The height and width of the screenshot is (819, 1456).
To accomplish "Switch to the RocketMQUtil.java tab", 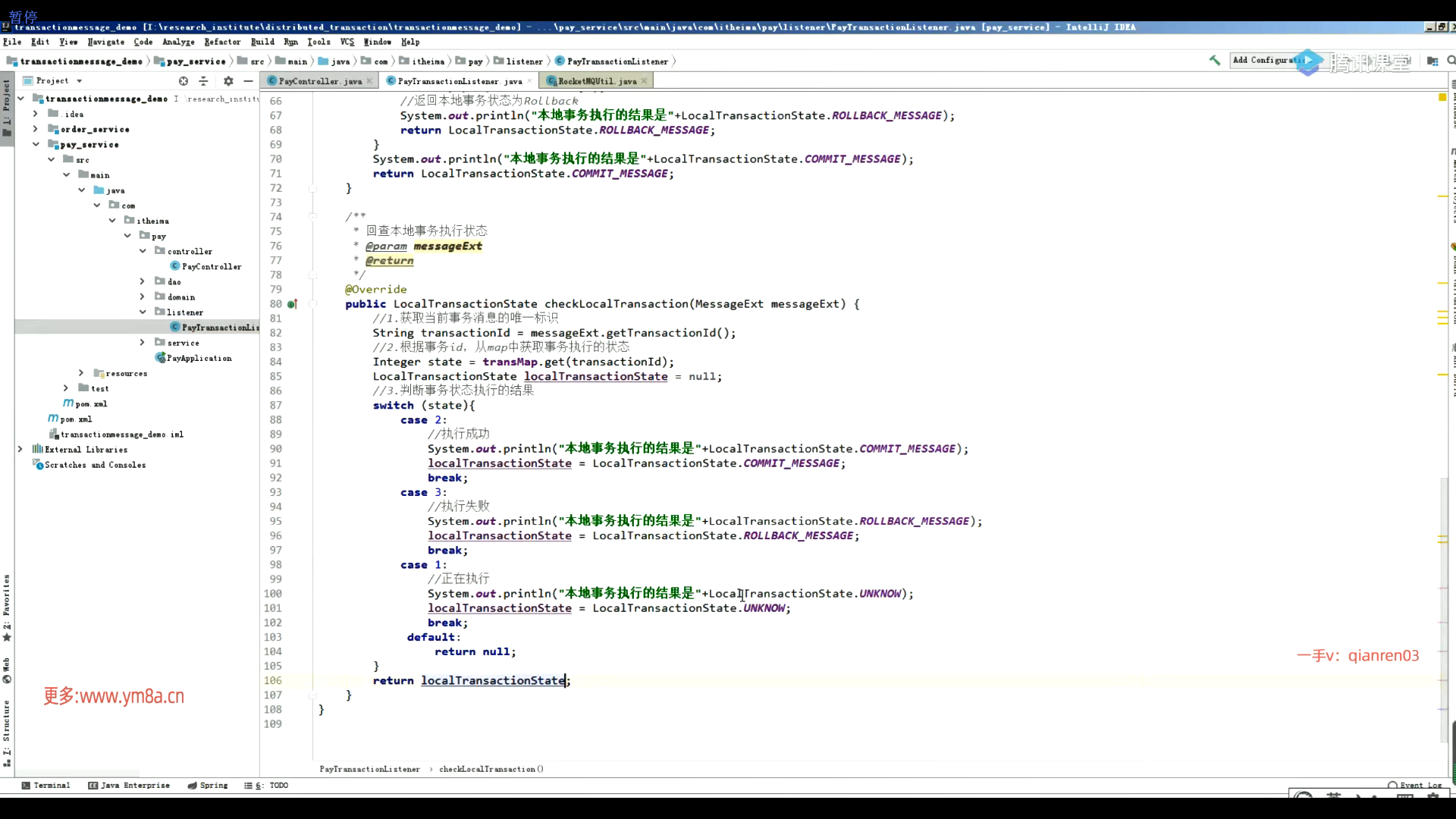I will (596, 81).
